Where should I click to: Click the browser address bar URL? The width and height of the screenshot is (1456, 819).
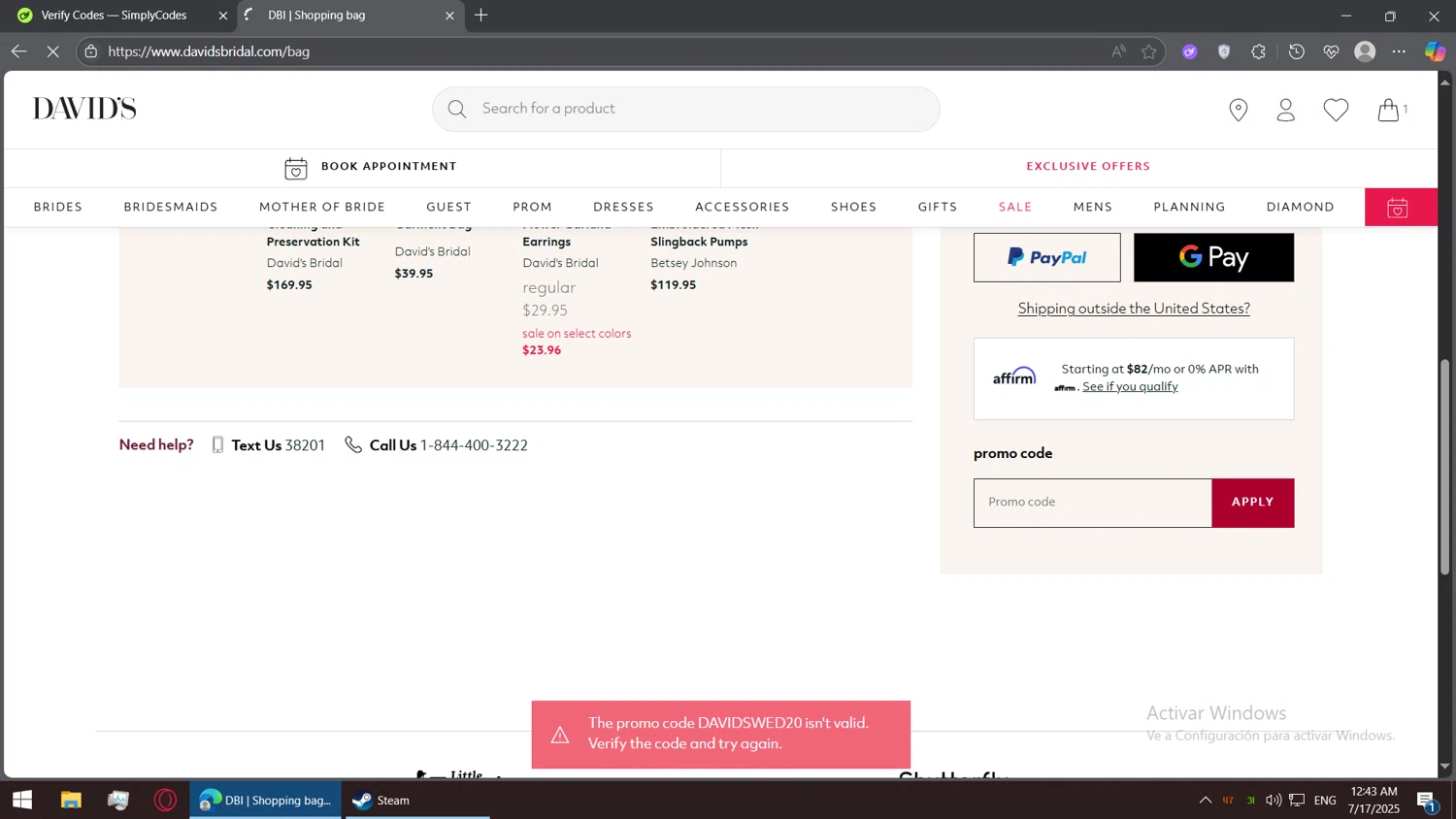209,51
